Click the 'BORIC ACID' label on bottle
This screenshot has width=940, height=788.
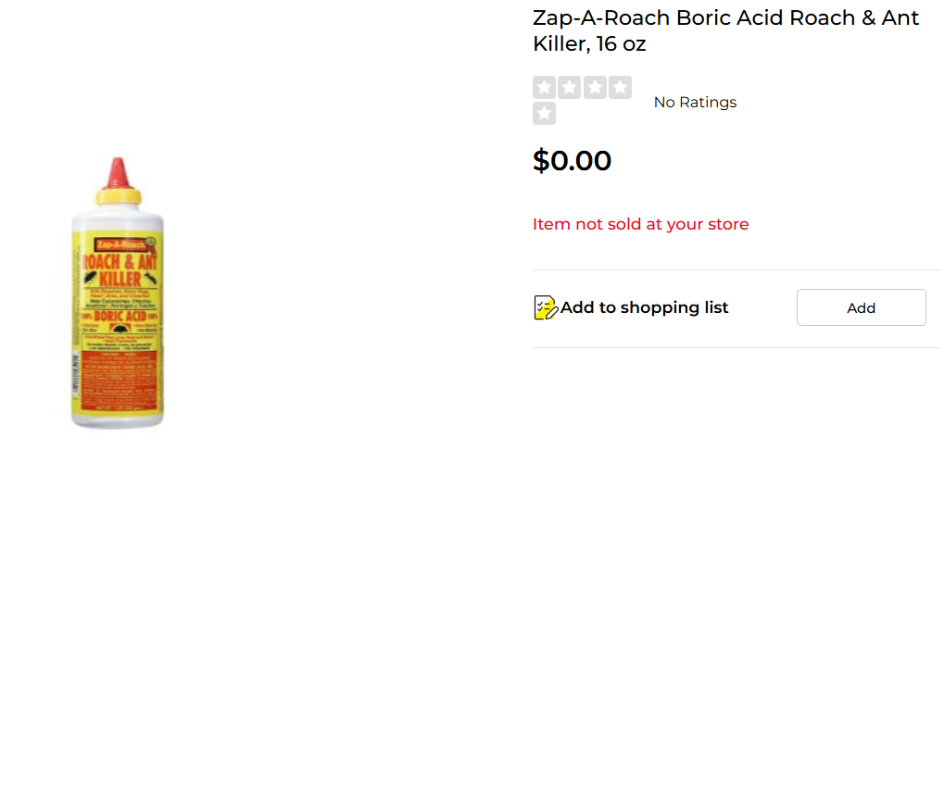click(119, 313)
